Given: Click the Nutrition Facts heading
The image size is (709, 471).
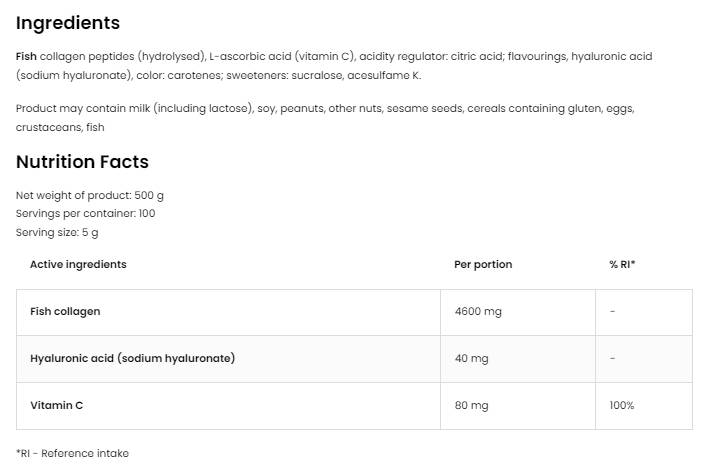Looking at the screenshot, I should coord(82,162).
